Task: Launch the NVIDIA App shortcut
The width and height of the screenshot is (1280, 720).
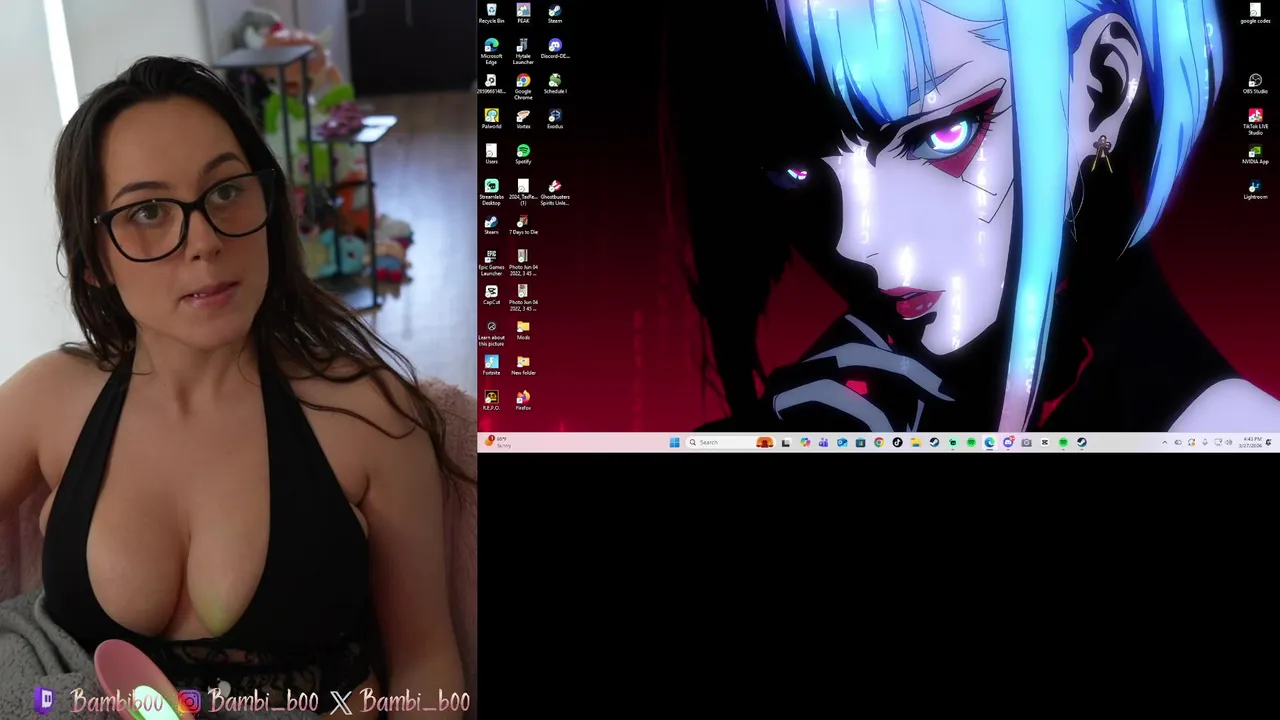Action: (1255, 154)
